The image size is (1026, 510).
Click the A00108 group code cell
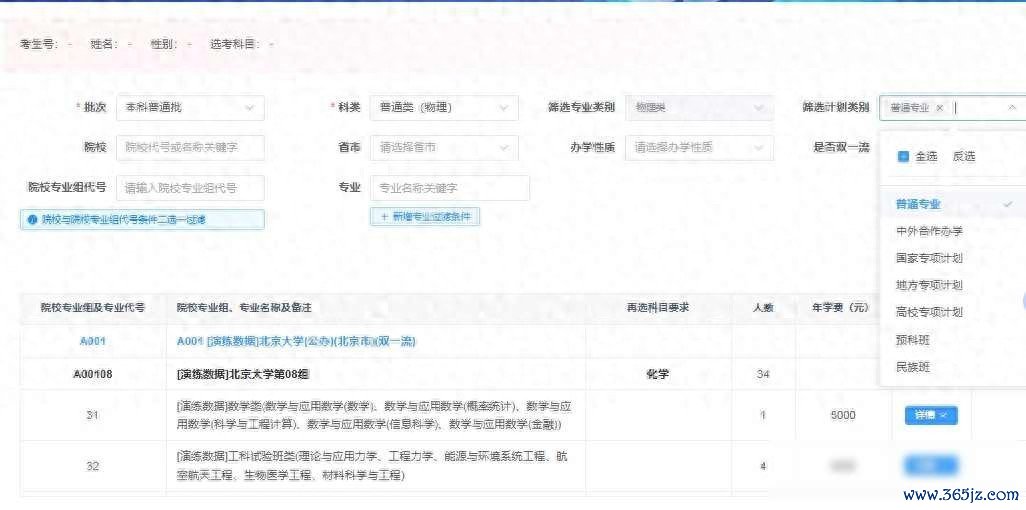92,374
